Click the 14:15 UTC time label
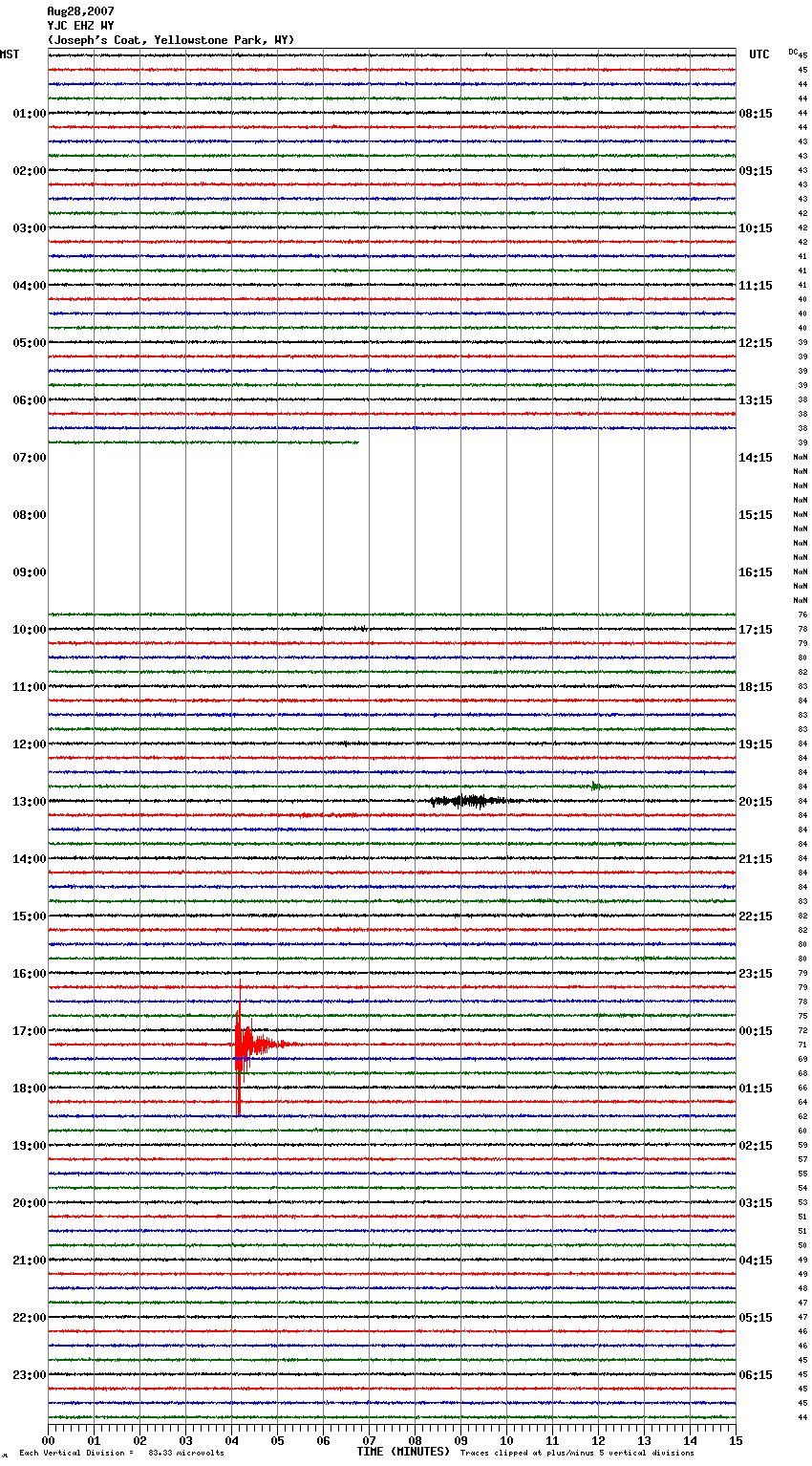Image resolution: width=812 pixels, height=1466 pixels. click(756, 458)
